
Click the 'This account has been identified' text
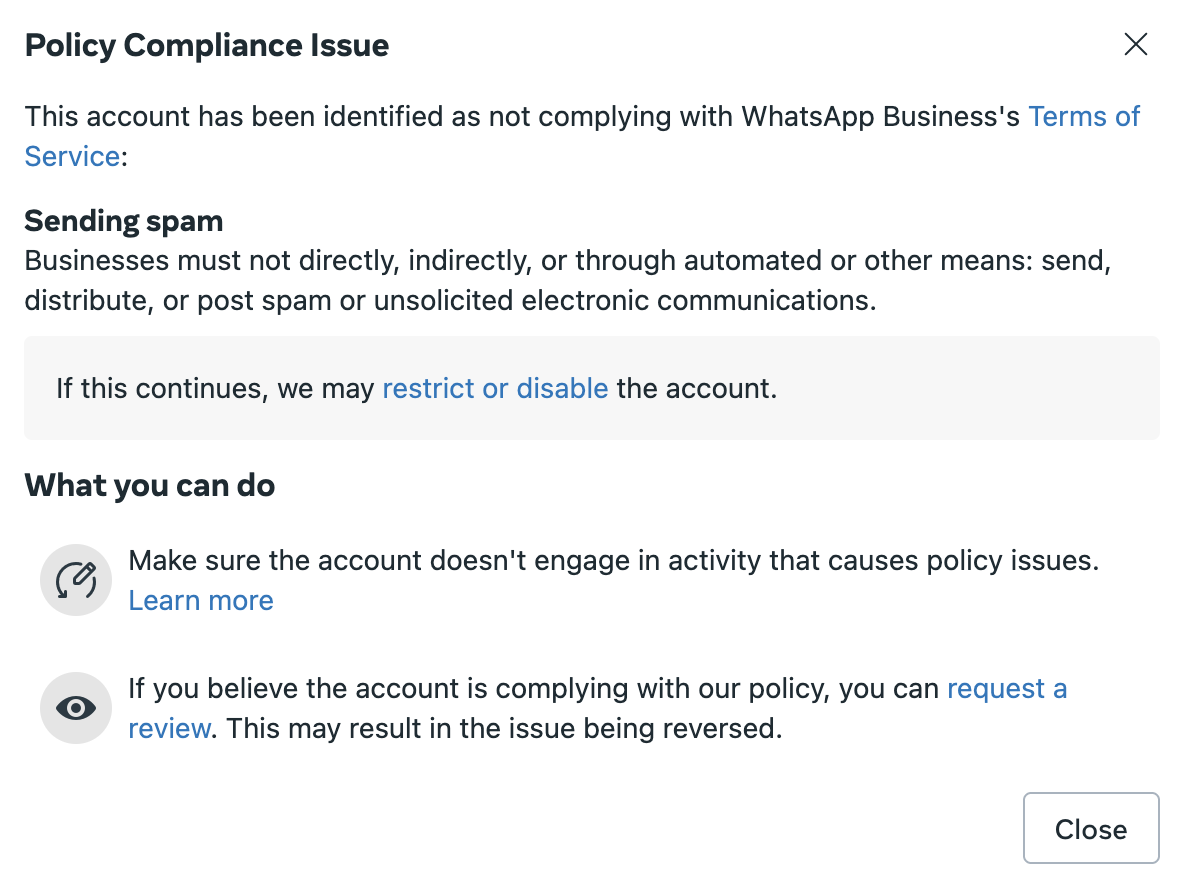tap(250, 117)
